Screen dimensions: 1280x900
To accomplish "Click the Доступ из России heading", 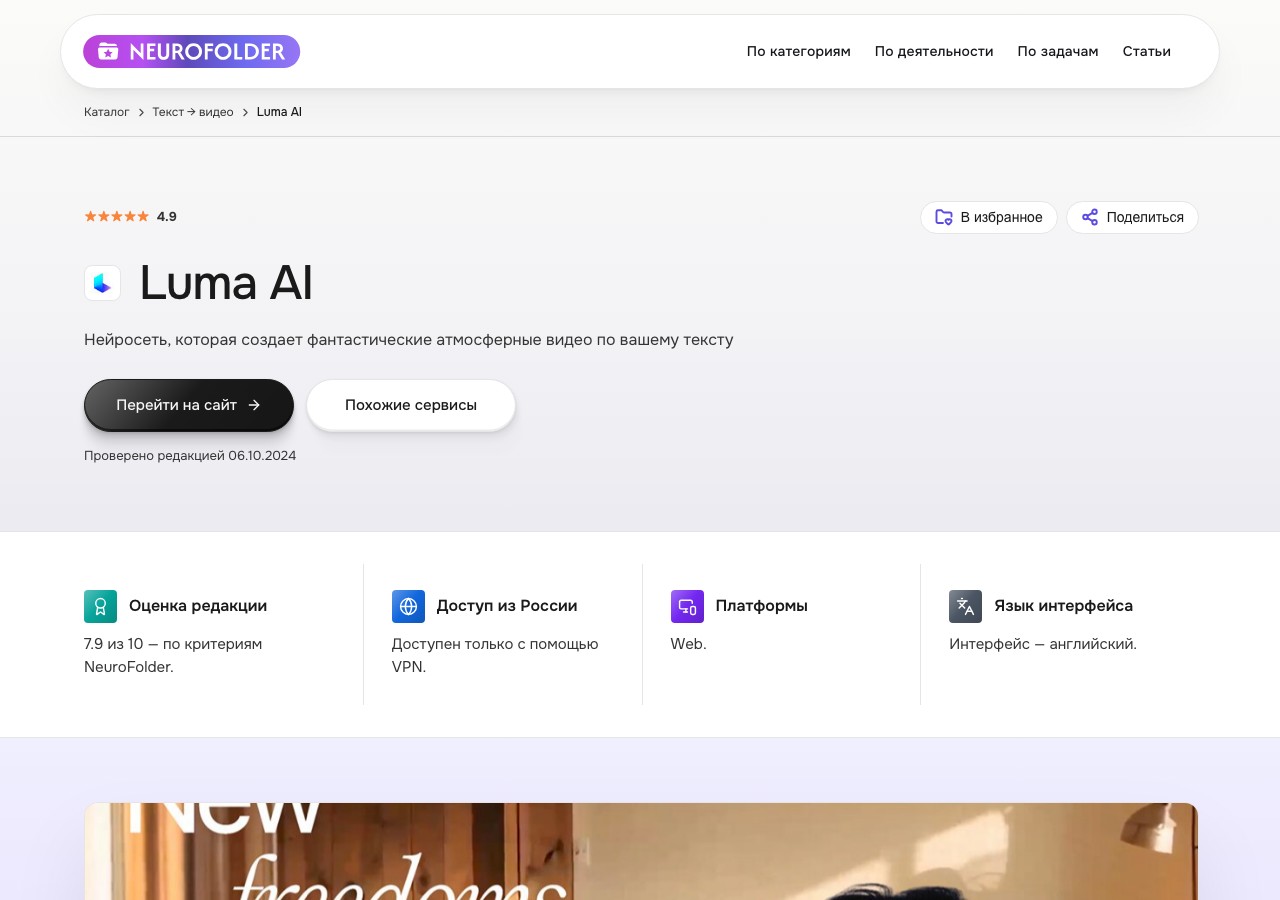I will (507, 605).
